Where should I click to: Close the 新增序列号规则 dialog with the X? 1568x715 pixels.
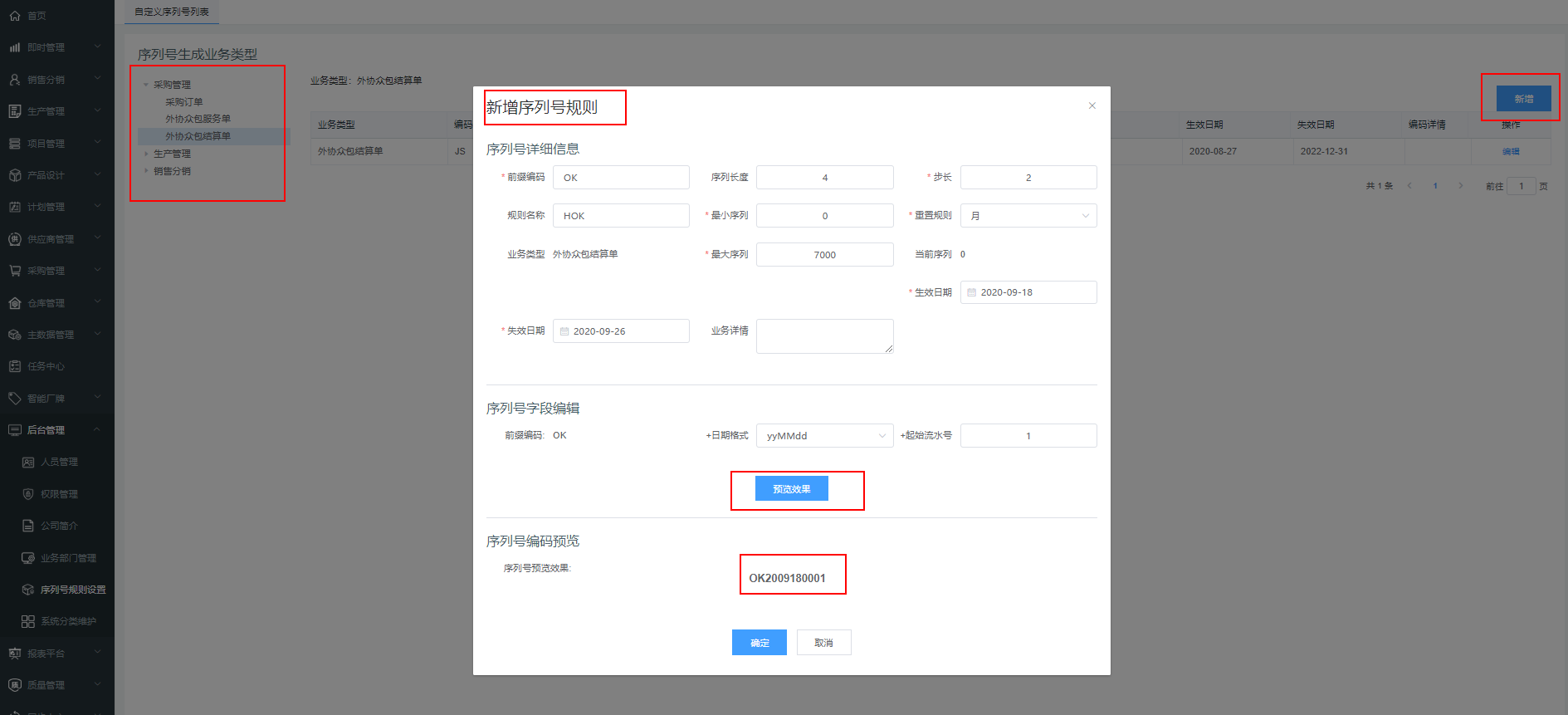(x=1092, y=105)
